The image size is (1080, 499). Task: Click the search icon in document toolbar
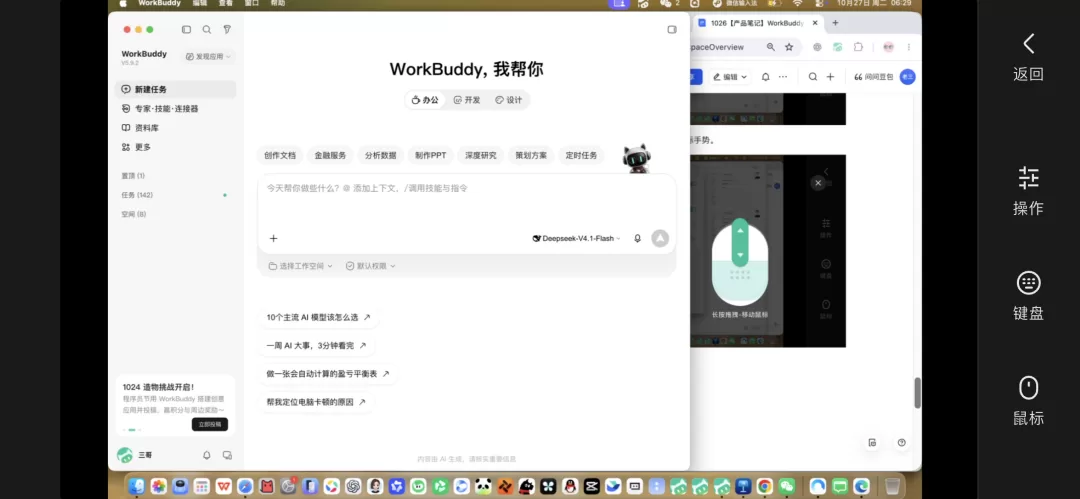(813, 77)
